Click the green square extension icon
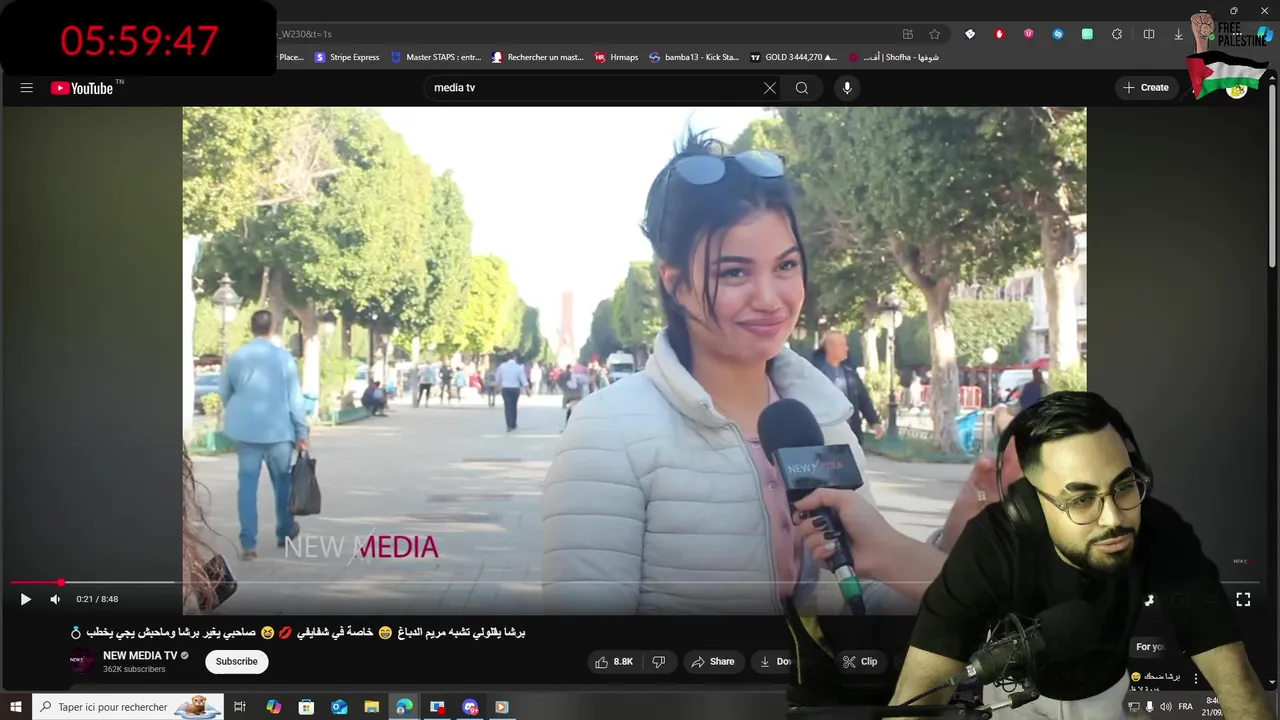 point(1087,34)
